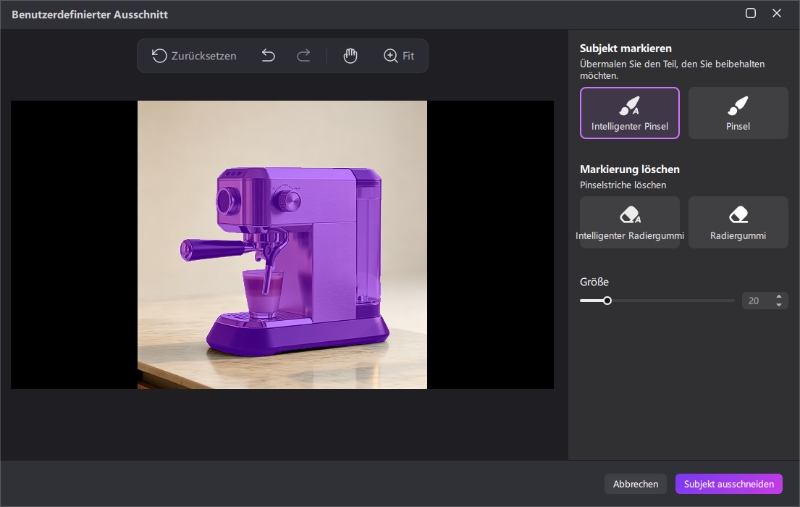This screenshot has height=507, width=800.
Task: Maximize the Benutzerdefinierter Ausschnitt dialog
Action: pyautogui.click(x=751, y=13)
